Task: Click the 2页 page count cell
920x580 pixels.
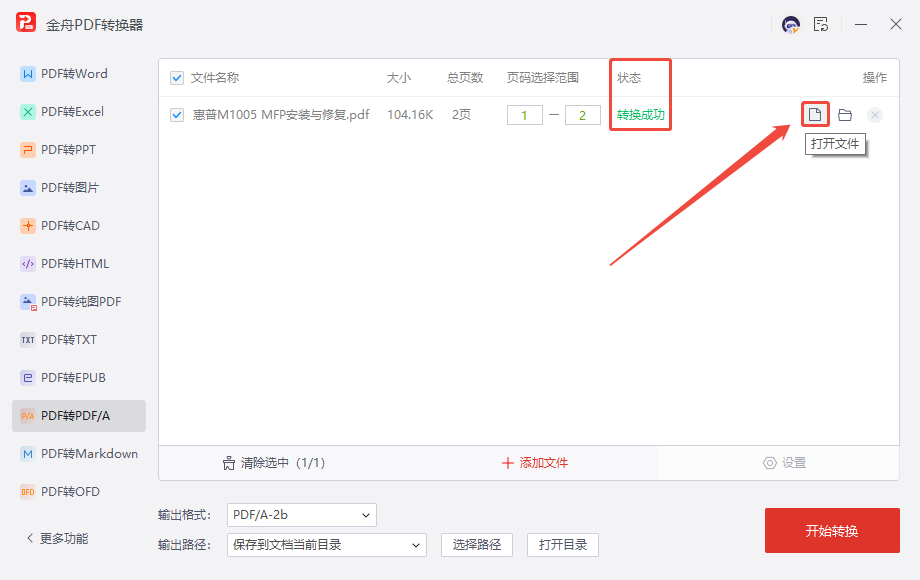Action: tap(461, 115)
